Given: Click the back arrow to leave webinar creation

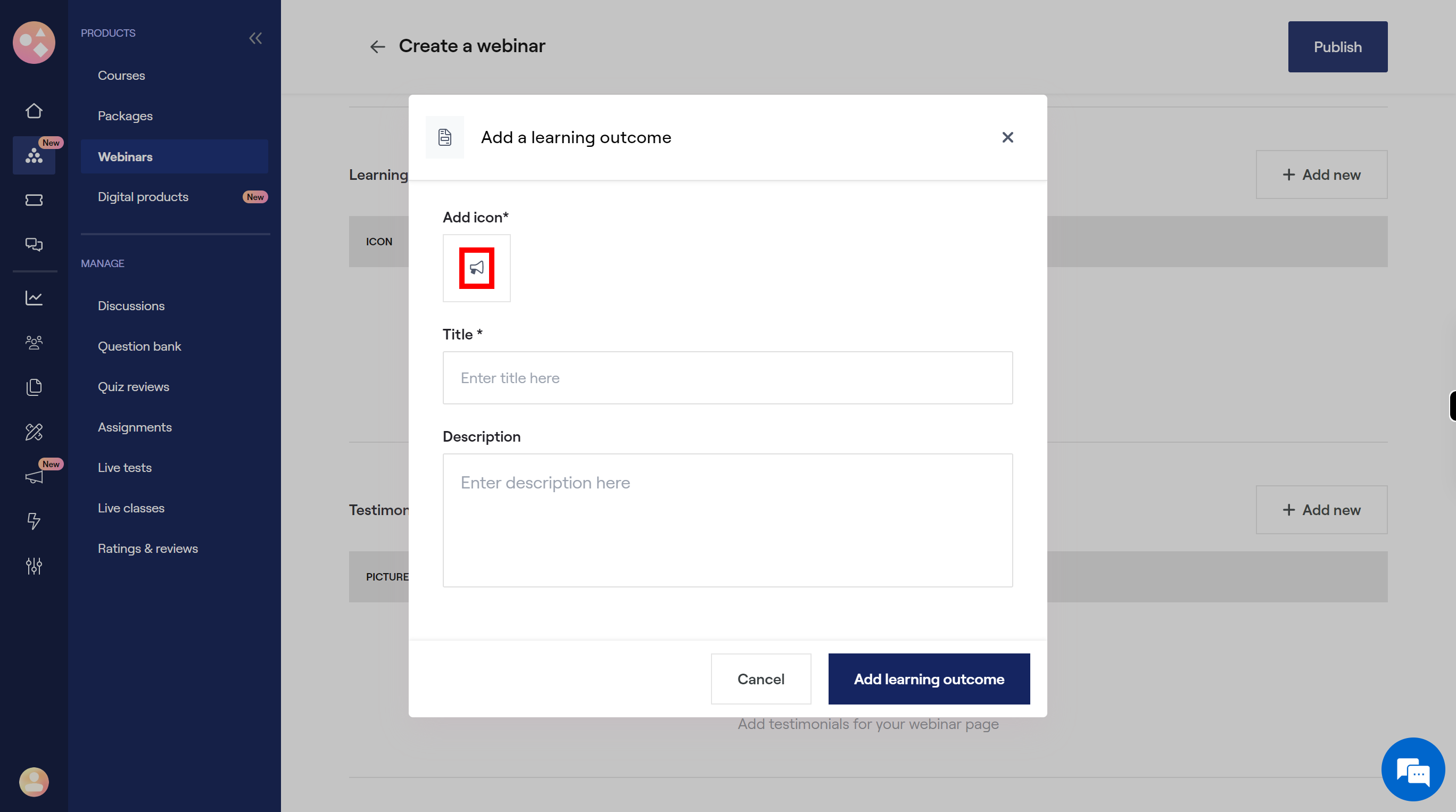Looking at the screenshot, I should click(377, 46).
